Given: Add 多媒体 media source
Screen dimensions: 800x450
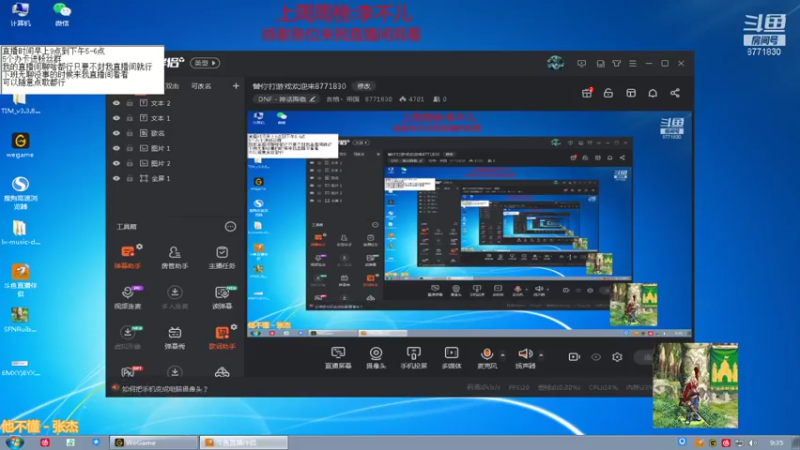Looking at the screenshot, I should click(x=452, y=357).
